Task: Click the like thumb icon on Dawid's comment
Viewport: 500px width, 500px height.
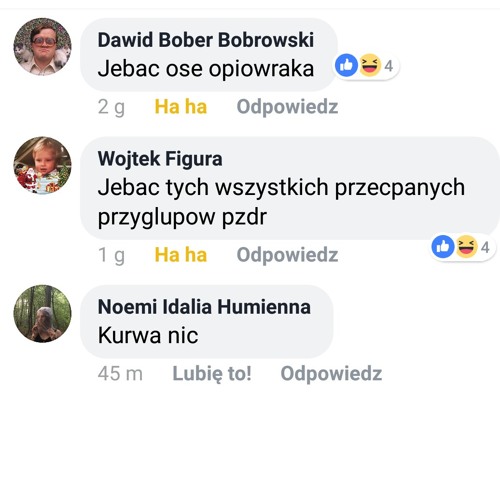Action: (x=346, y=65)
